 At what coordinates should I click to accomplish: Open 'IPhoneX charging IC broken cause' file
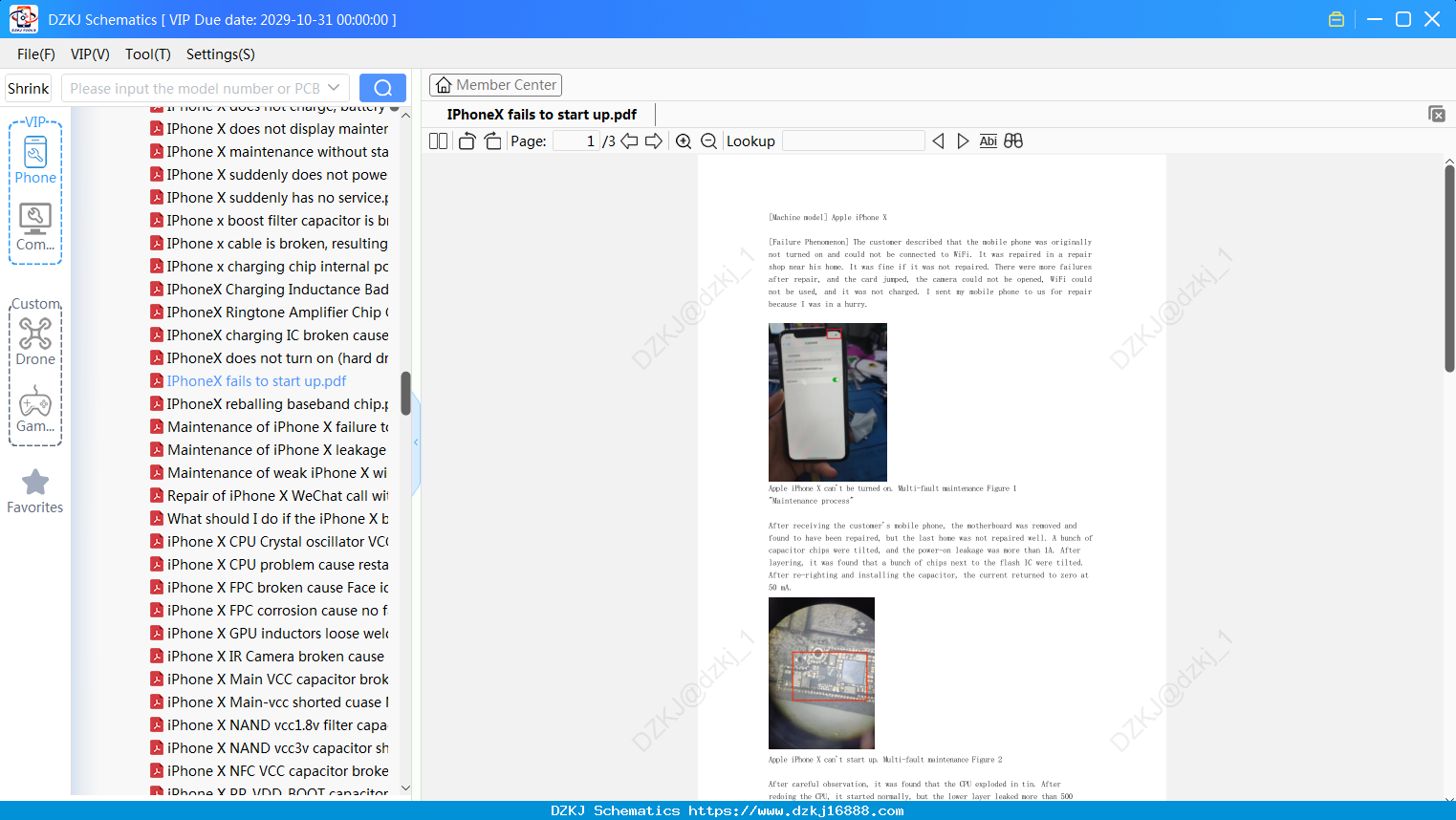click(x=270, y=335)
